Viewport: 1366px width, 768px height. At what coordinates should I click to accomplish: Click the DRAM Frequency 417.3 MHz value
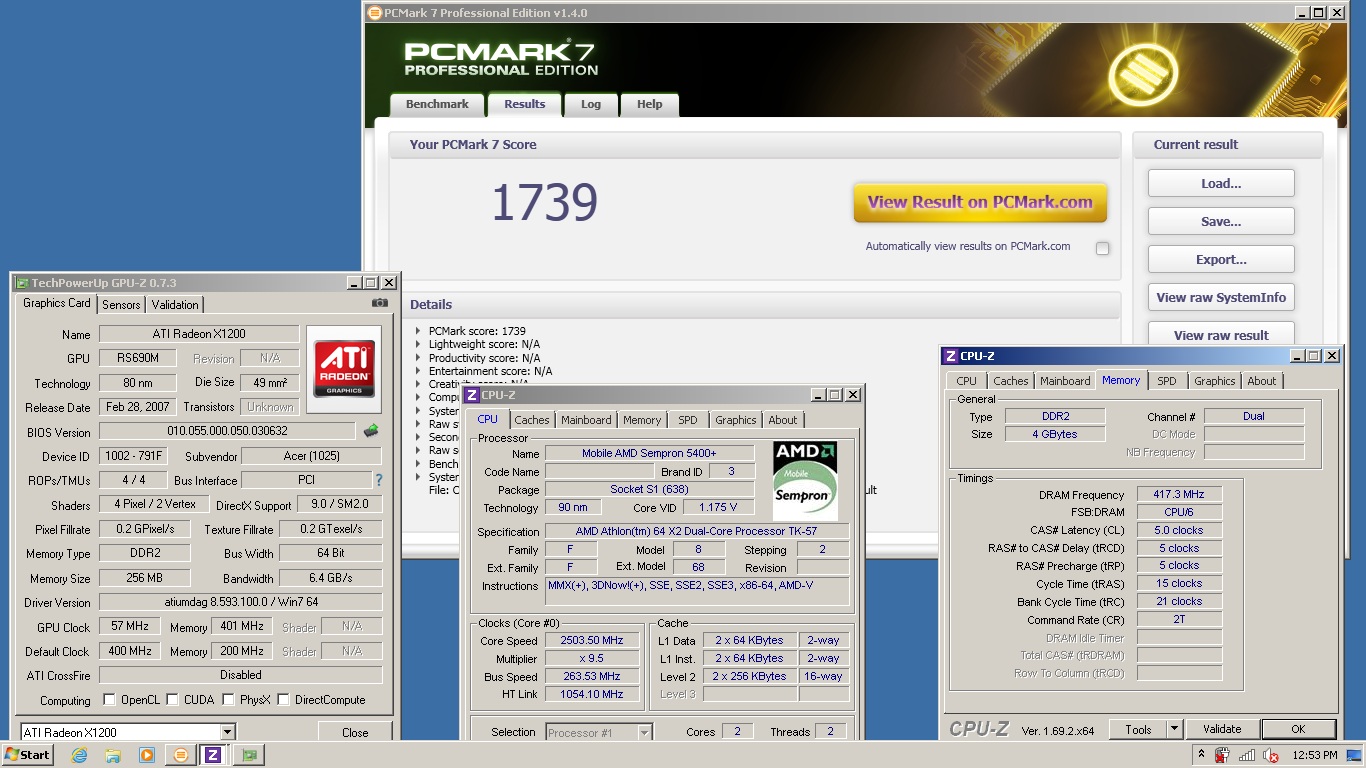click(1179, 494)
